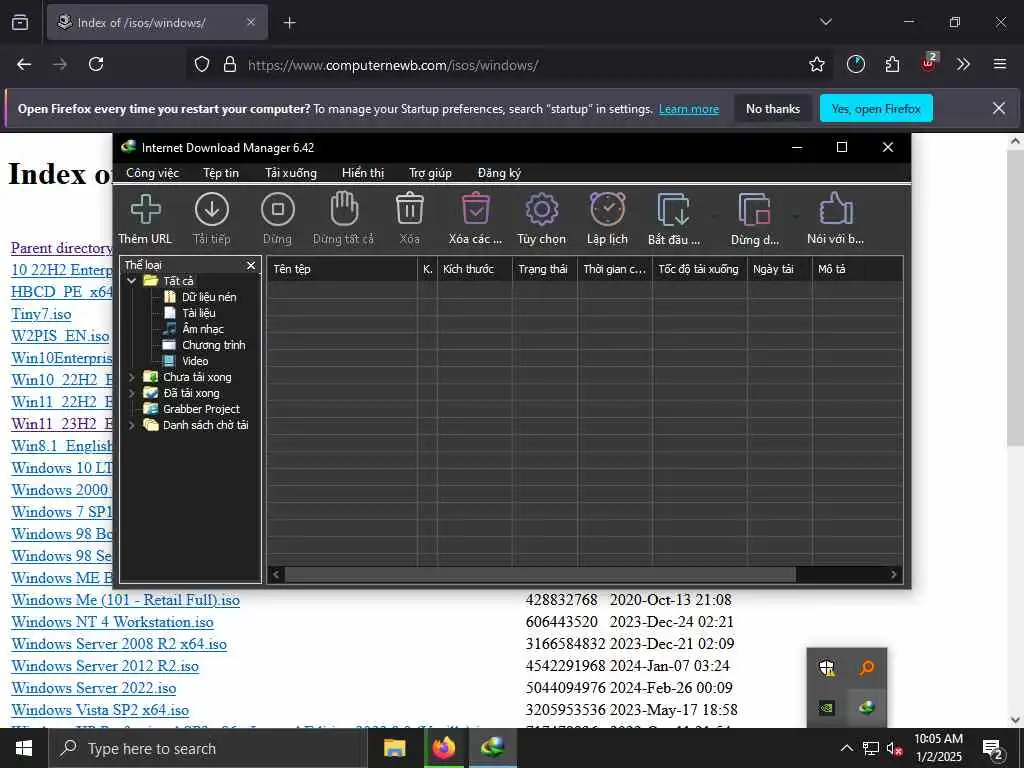
Task: Open Tùy chọn gear options
Action: pyautogui.click(x=541, y=209)
